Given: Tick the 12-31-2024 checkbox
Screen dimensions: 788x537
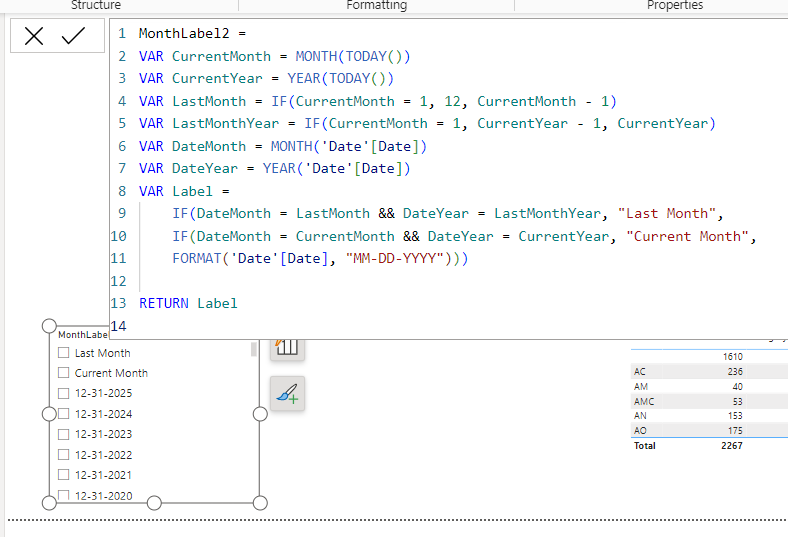Looking at the screenshot, I should (x=63, y=413).
